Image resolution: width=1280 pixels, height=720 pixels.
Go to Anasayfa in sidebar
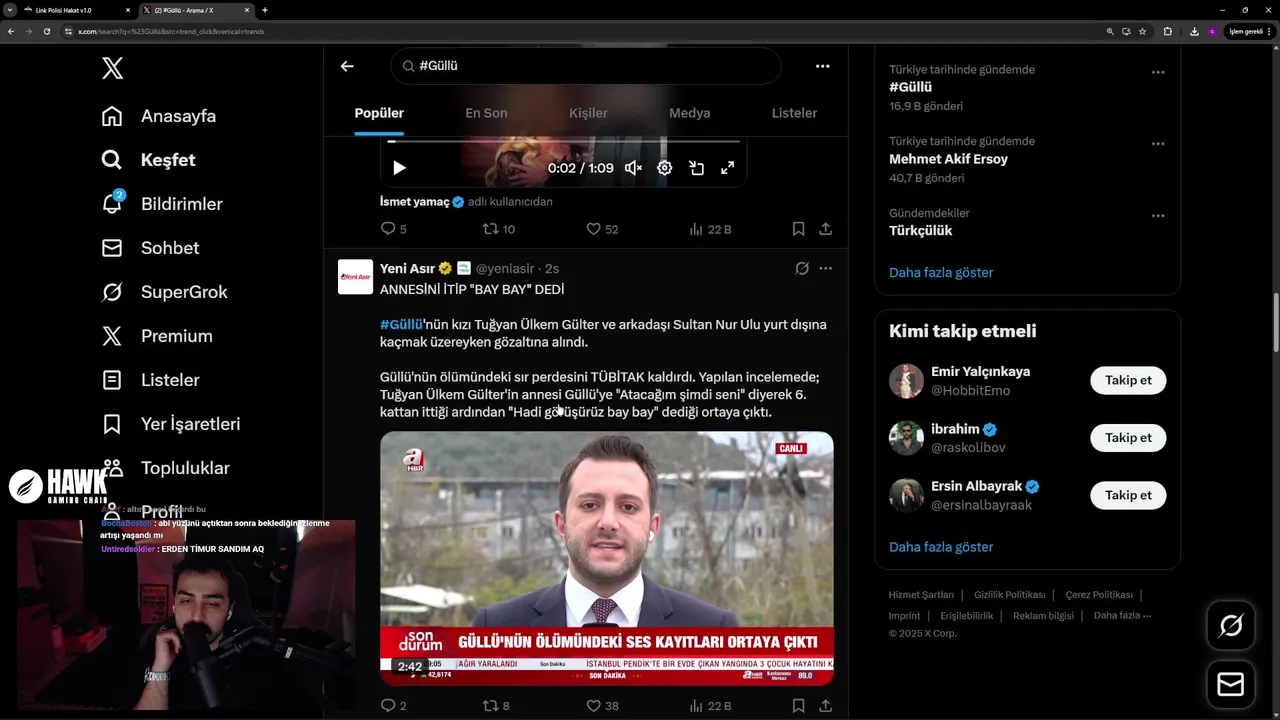(159, 116)
